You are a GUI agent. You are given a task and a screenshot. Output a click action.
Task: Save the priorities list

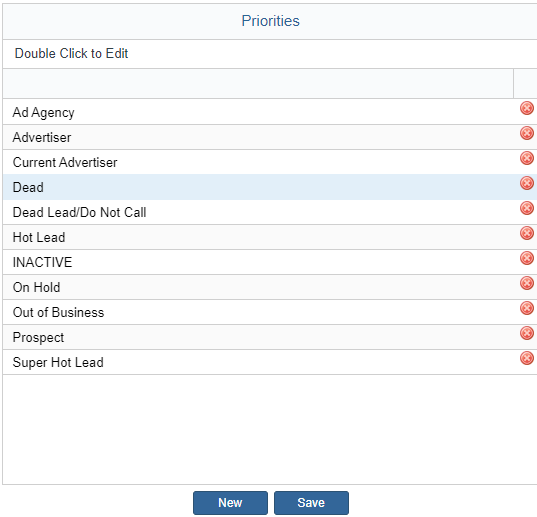pos(311,503)
